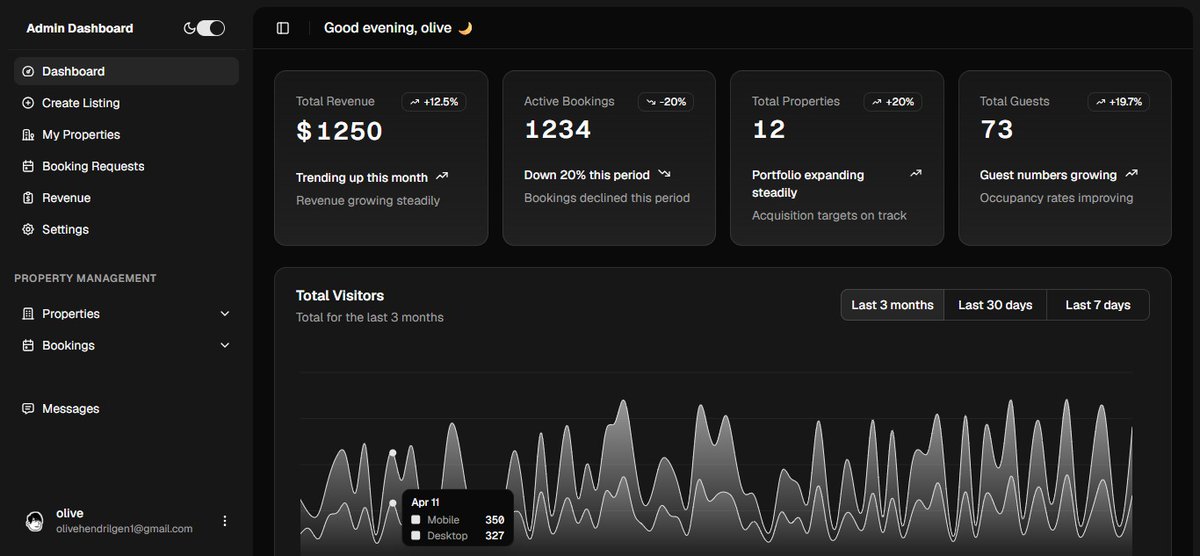Click olive's profile avatar
This screenshot has height=556, width=1200.
click(x=35, y=521)
